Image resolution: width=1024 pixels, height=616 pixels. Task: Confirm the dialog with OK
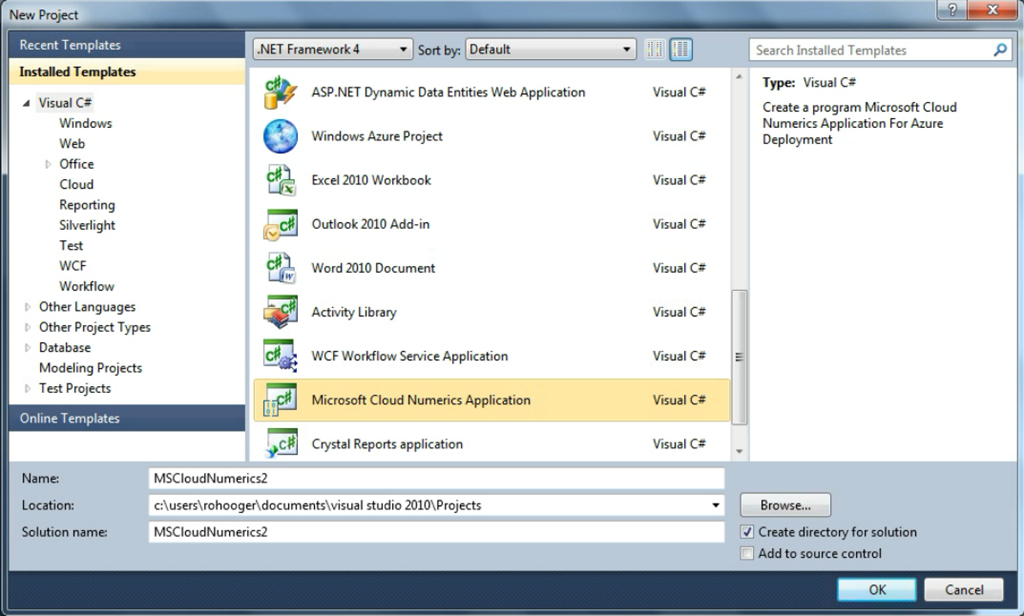[877, 589]
